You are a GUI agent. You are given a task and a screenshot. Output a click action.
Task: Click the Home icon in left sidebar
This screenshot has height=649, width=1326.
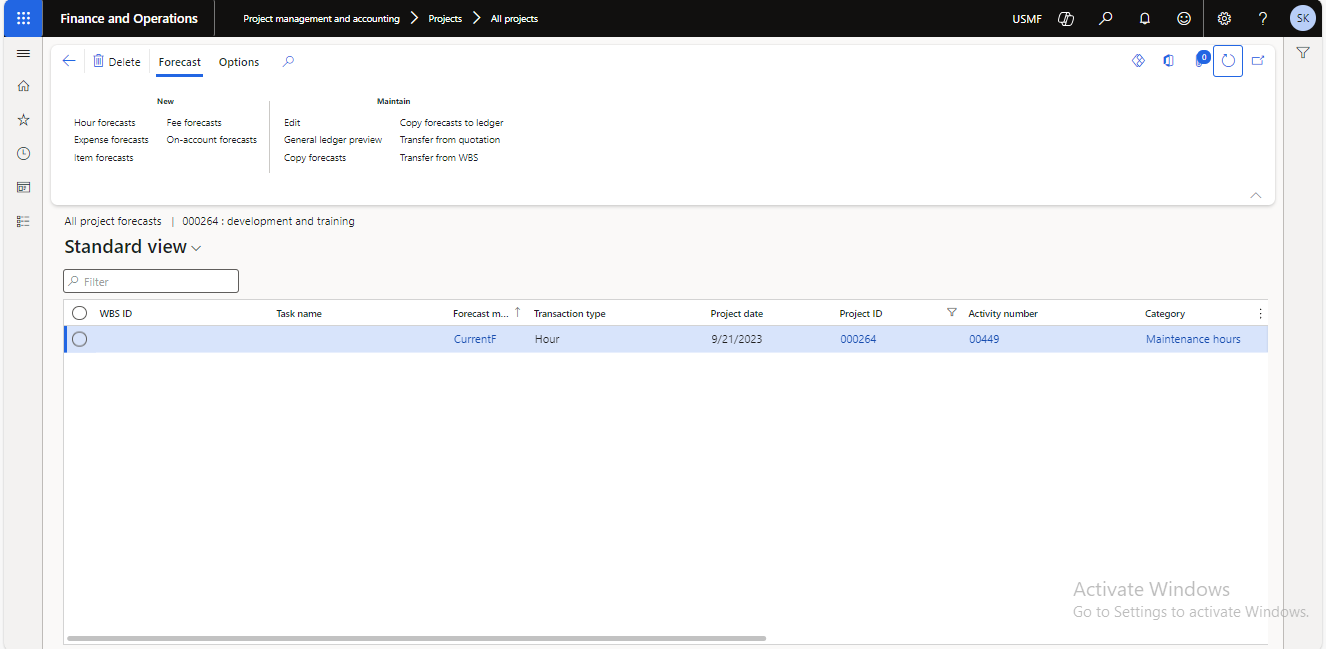click(x=23, y=86)
